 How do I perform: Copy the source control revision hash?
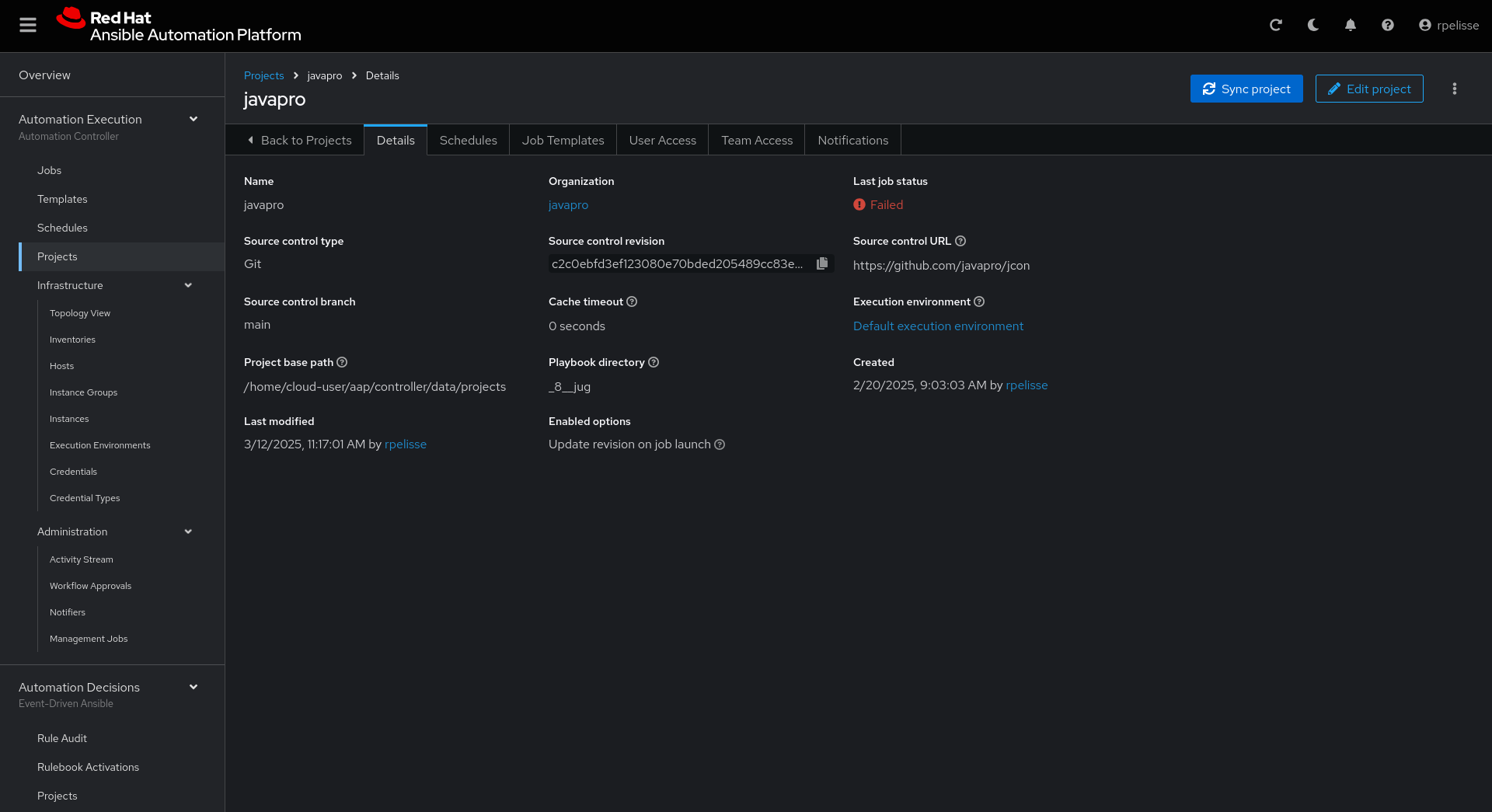[x=822, y=263]
